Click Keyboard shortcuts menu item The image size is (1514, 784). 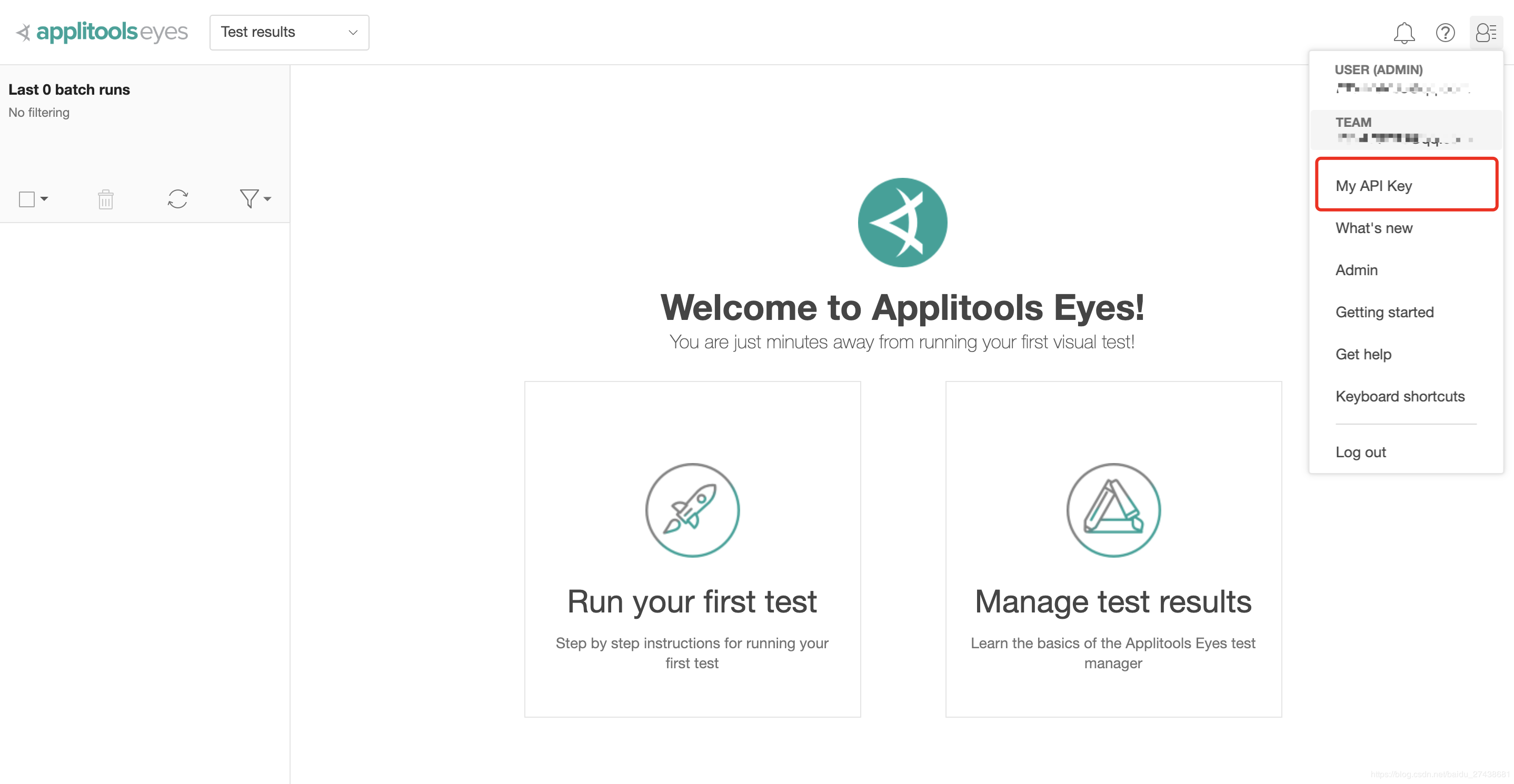[1400, 396]
